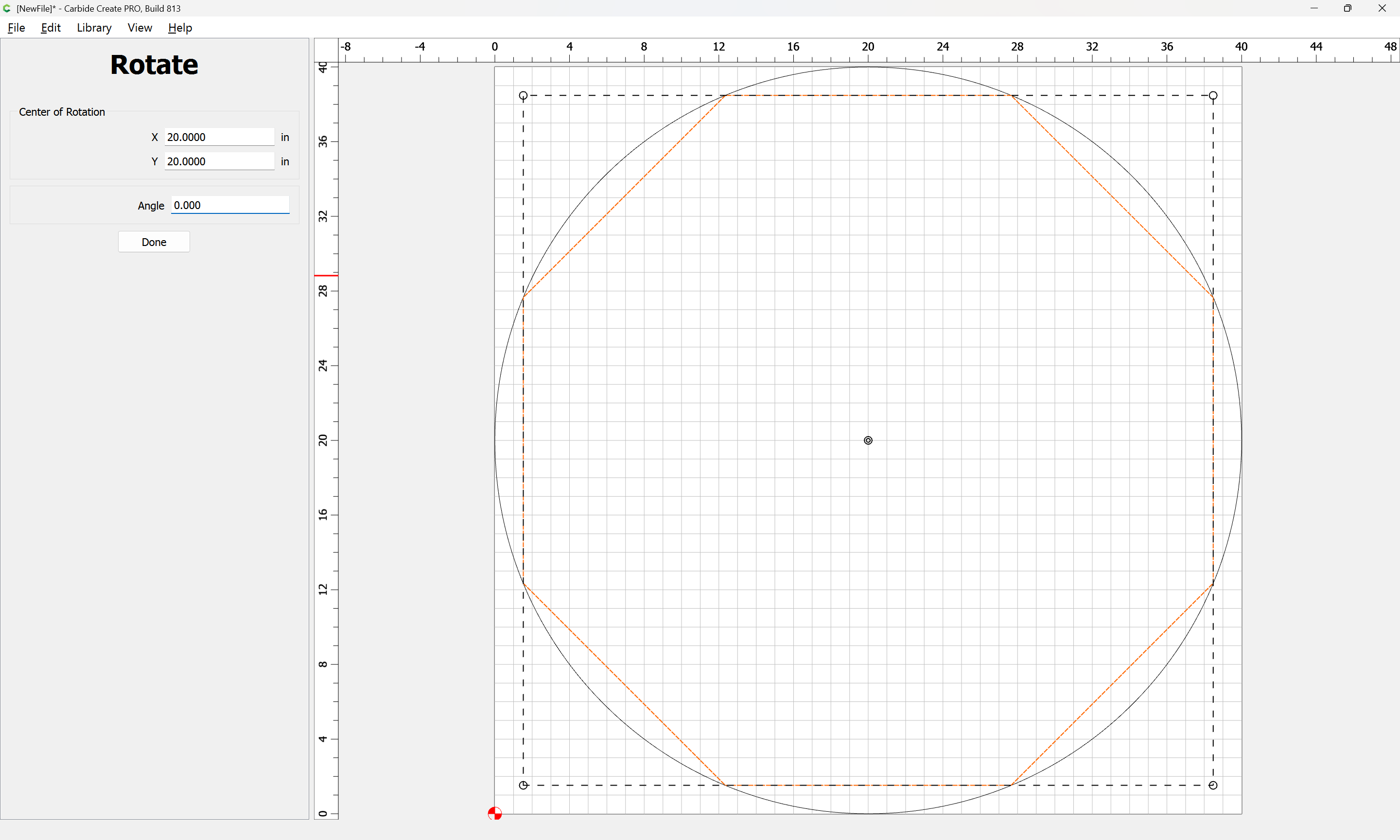Click the 36 label on vertical ruler

323,141
